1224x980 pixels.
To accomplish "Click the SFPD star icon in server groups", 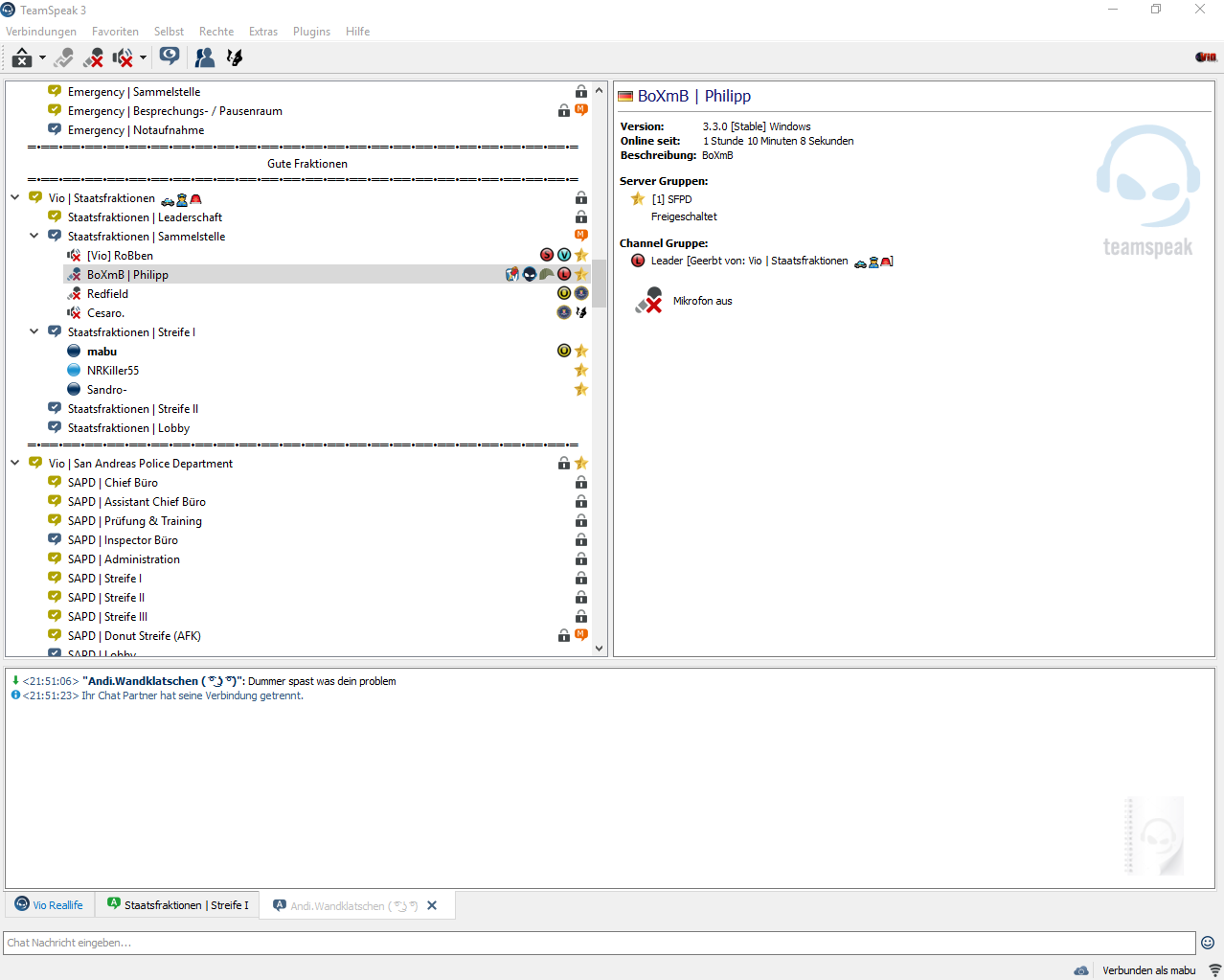I will [x=638, y=199].
